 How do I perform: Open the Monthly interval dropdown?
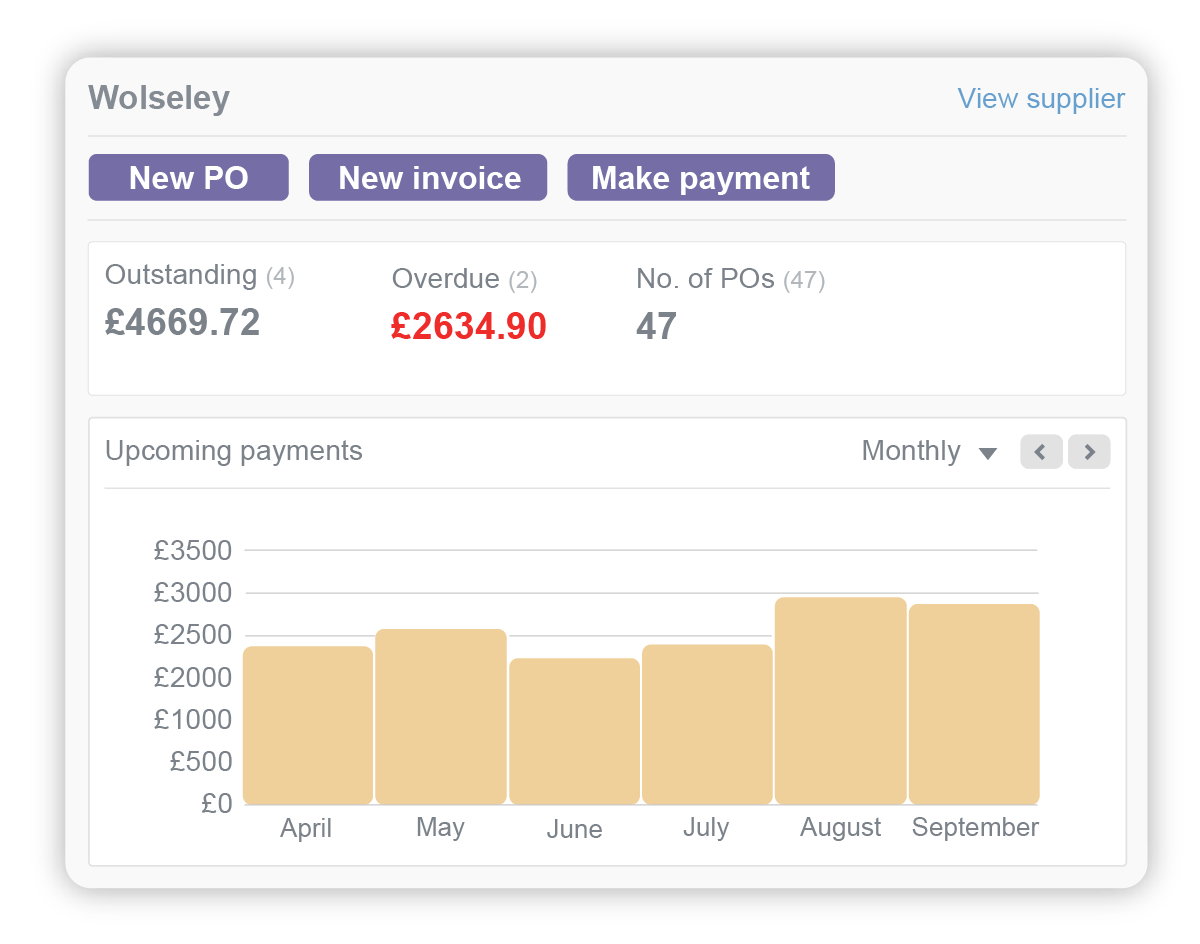[912, 451]
